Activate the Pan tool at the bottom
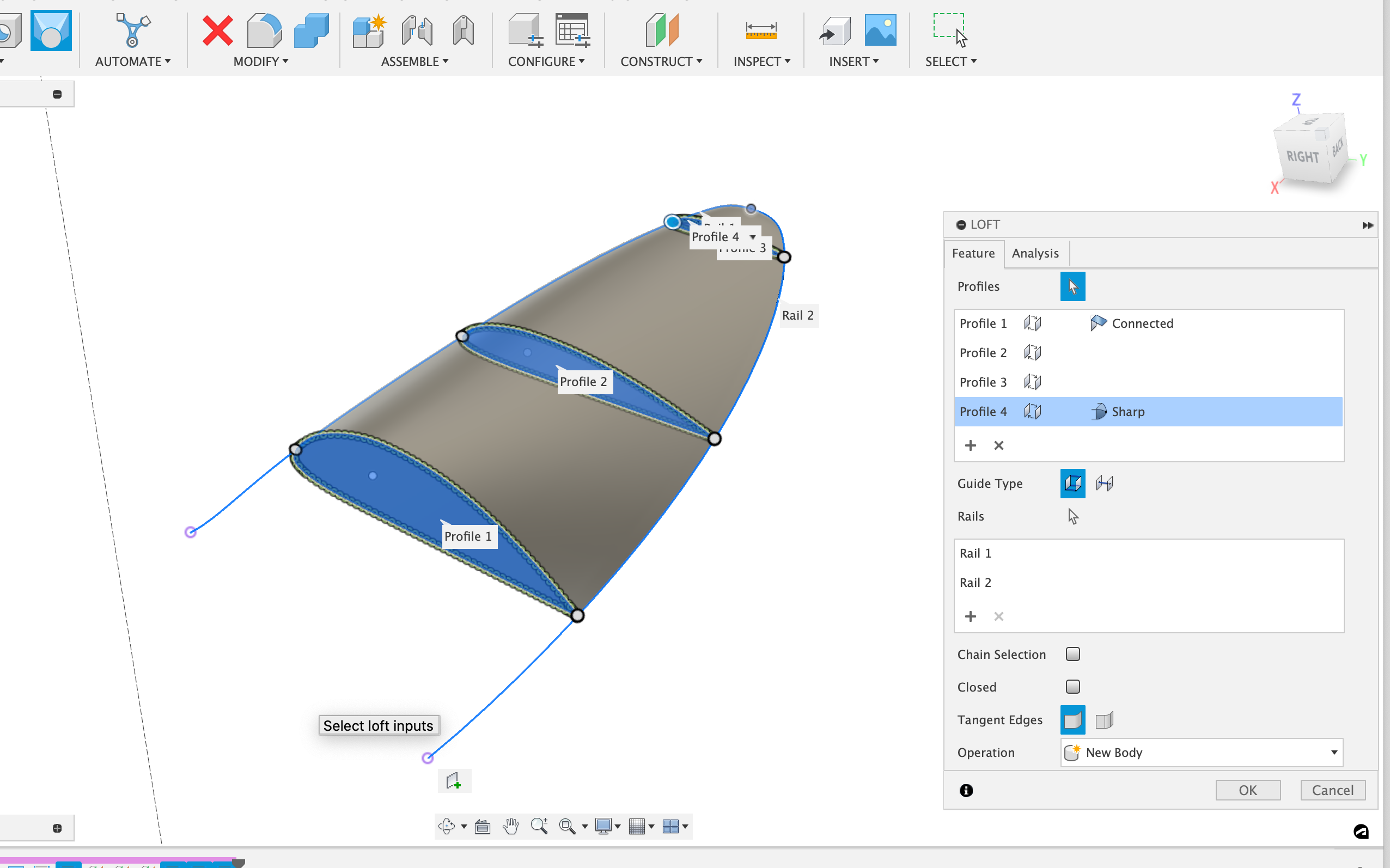This screenshot has height=868, width=1390. [x=510, y=826]
